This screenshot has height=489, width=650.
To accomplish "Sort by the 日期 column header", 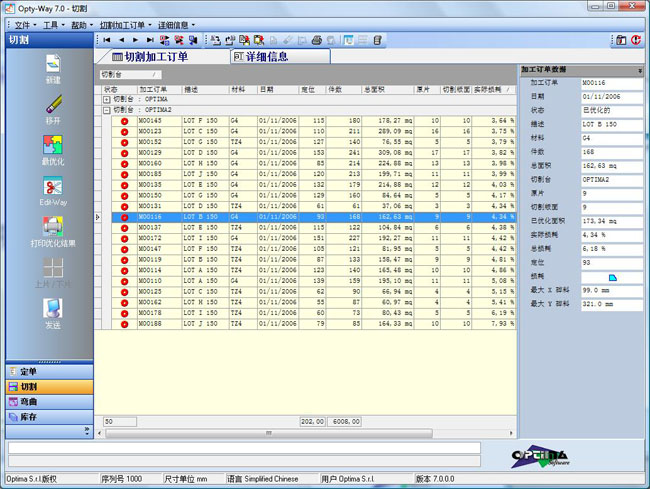I will tap(278, 90).
